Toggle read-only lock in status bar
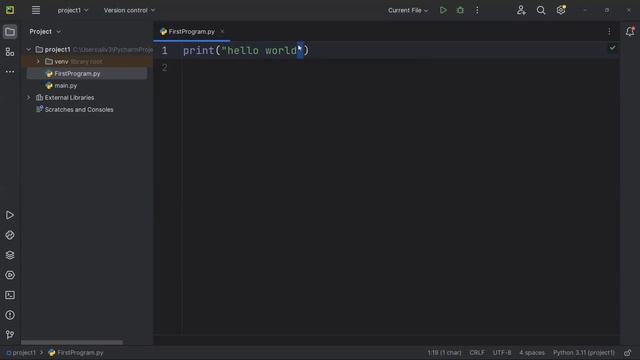This screenshot has width=640, height=360. (627, 353)
